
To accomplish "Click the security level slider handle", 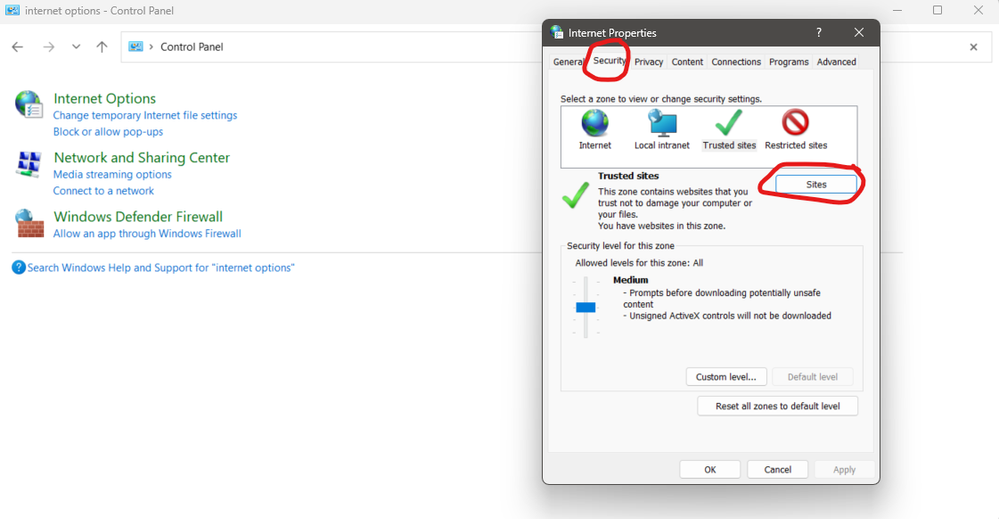I will coord(586,308).
